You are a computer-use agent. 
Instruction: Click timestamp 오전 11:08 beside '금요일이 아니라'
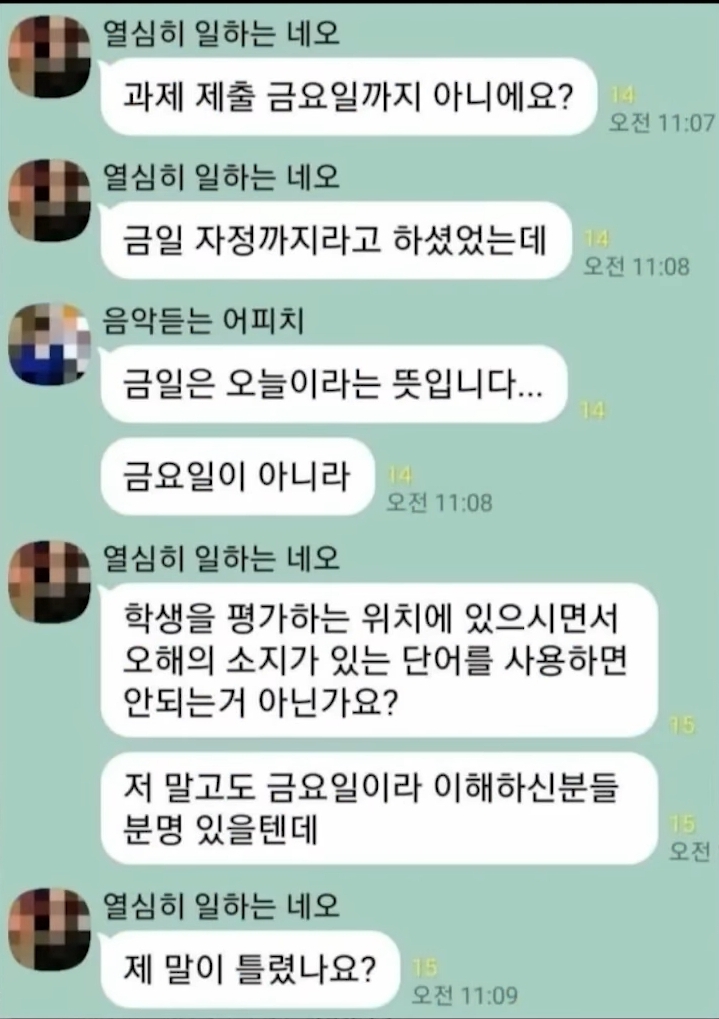pyautogui.click(x=439, y=502)
